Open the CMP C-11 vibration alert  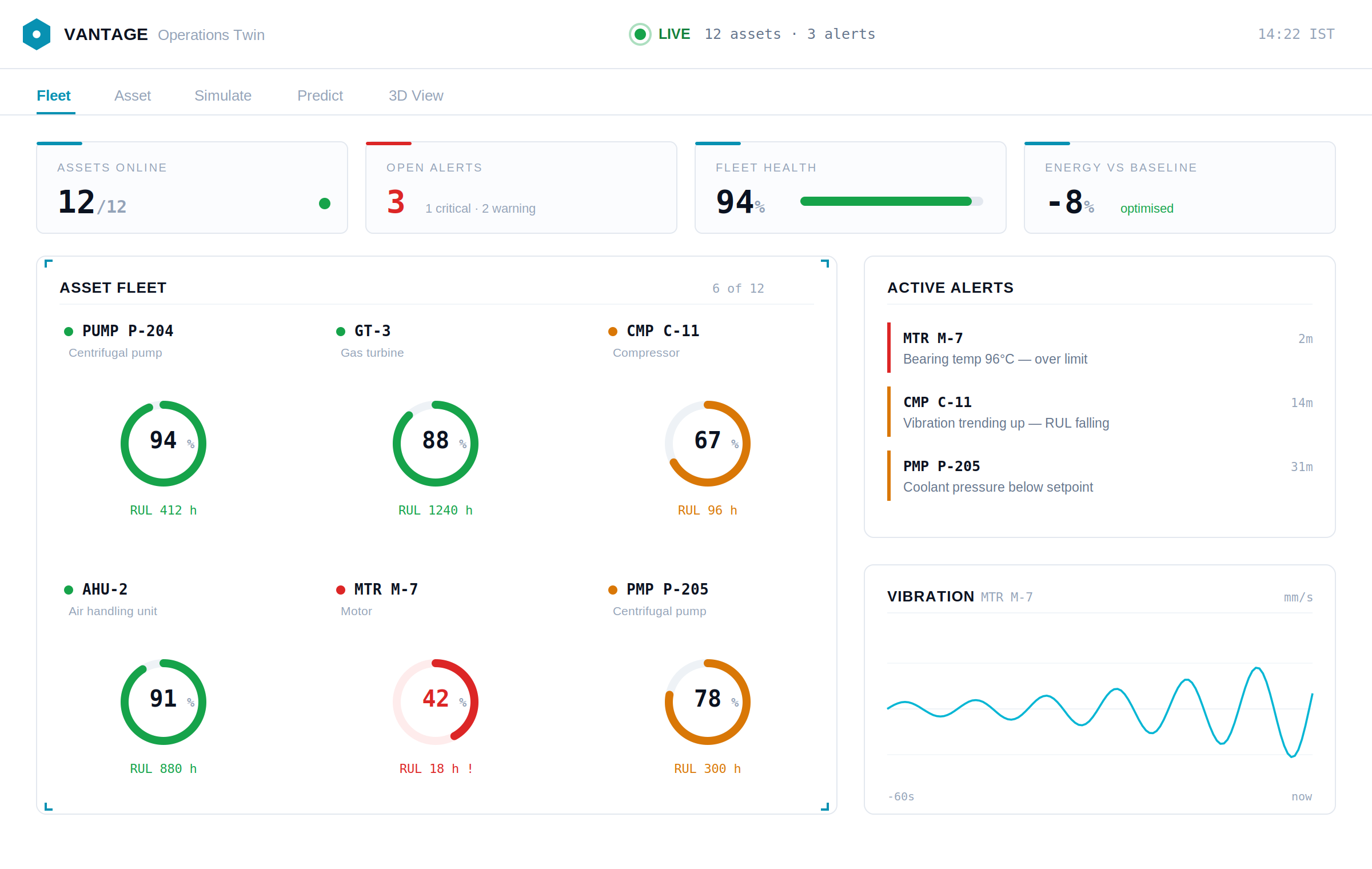1100,412
